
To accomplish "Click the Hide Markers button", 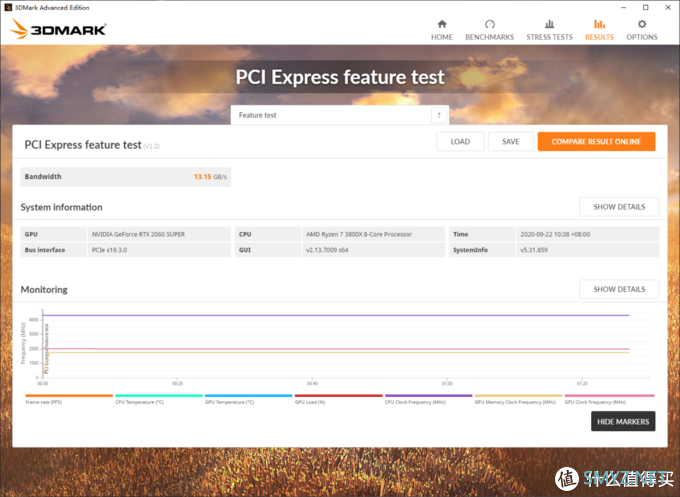I will (623, 422).
